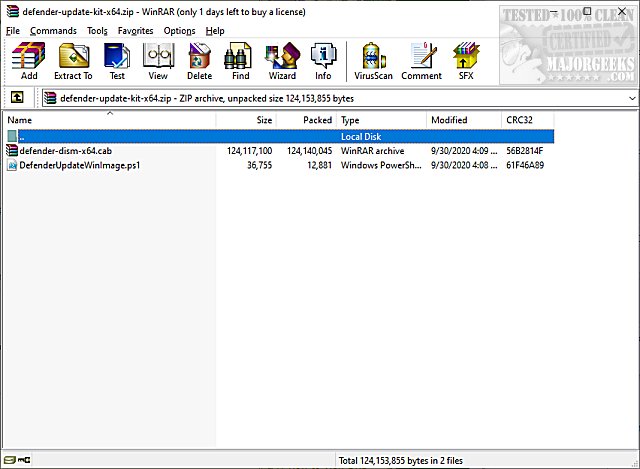
Task: Open the Find binoculars tool
Action: (240, 61)
